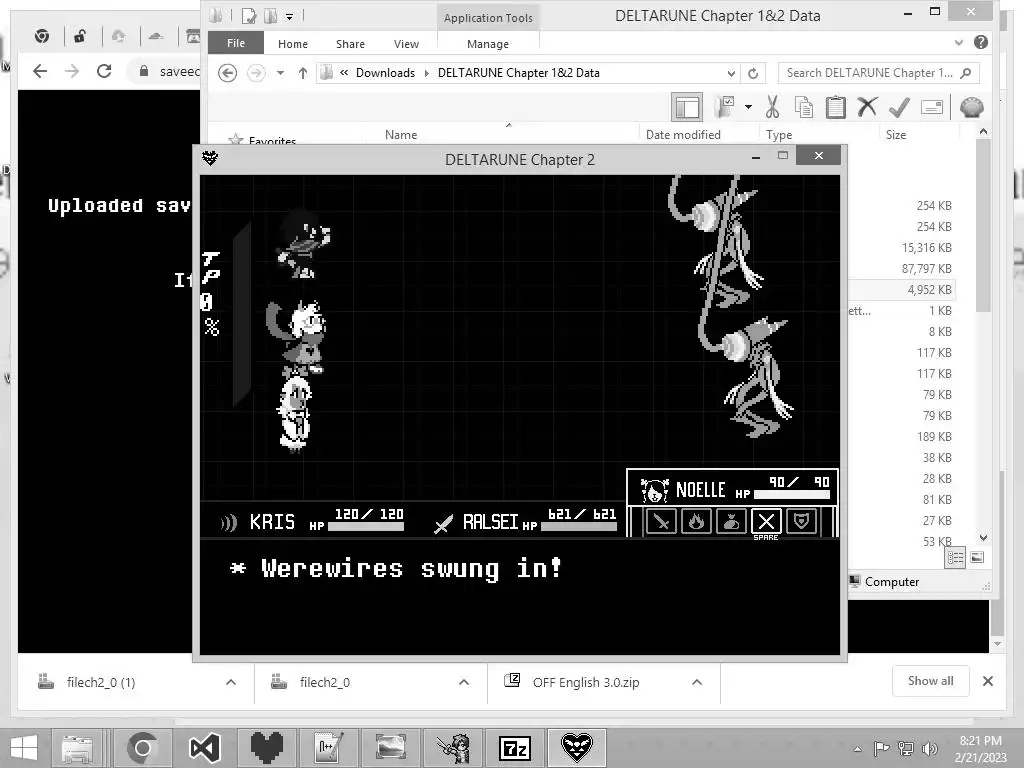Click the checkmark Properties icon in Explorer
The height and width of the screenshot is (768, 1024).
point(899,107)
